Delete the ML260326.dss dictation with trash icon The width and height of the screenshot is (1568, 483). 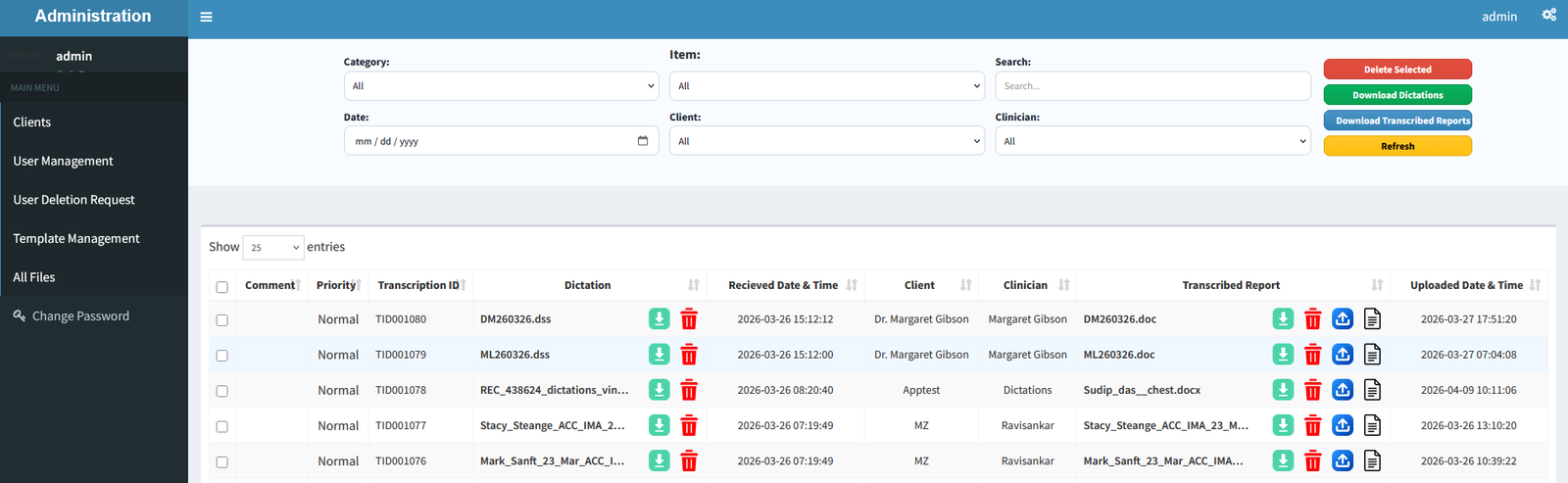pyautogui.click(x=689, y=355)
